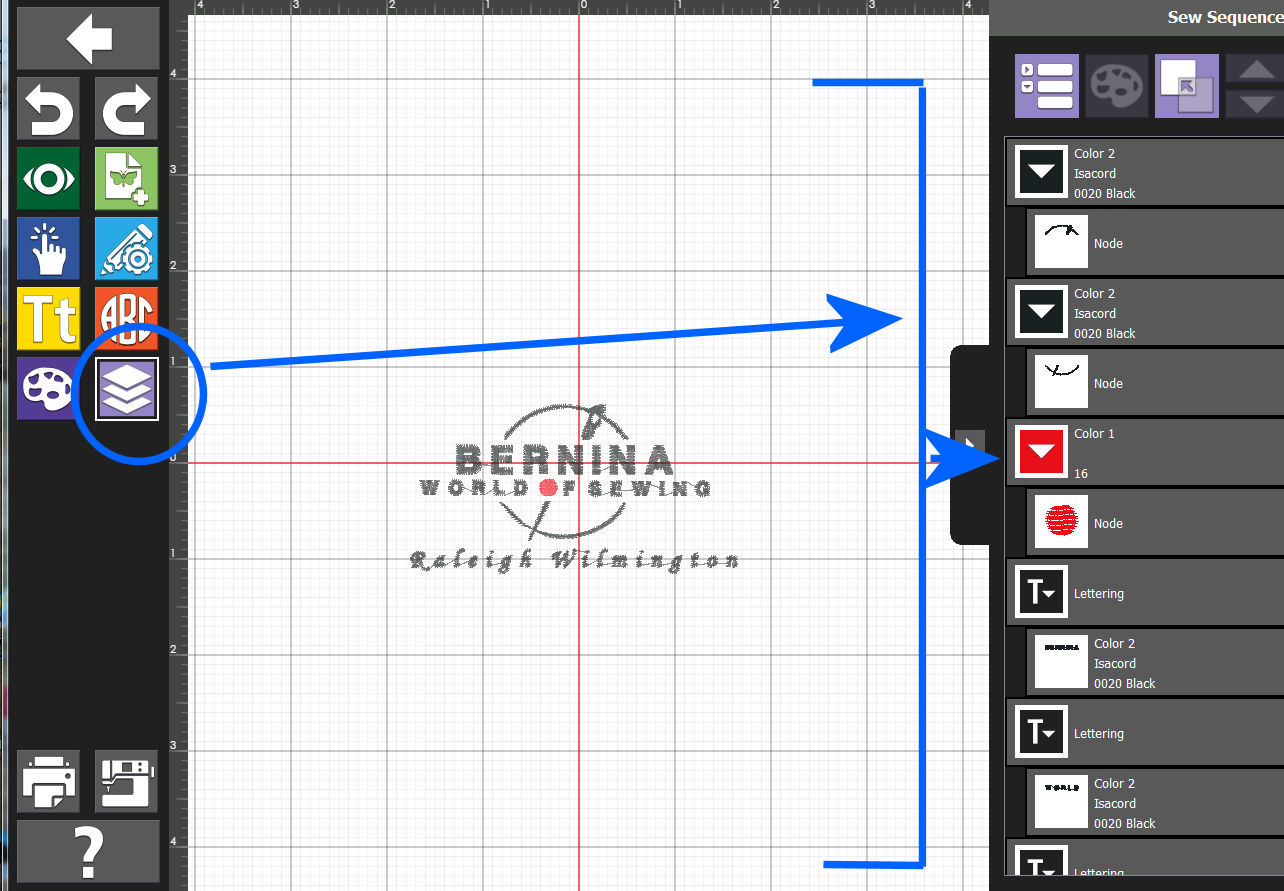Toggle the overlapping squares icon in Sew Sequence

(x=1187, y=86)
